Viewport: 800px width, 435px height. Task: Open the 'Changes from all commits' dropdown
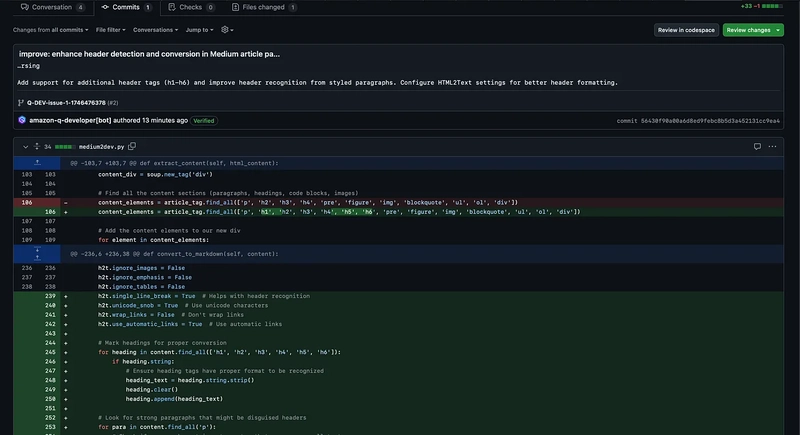click(x=48, y=30)
